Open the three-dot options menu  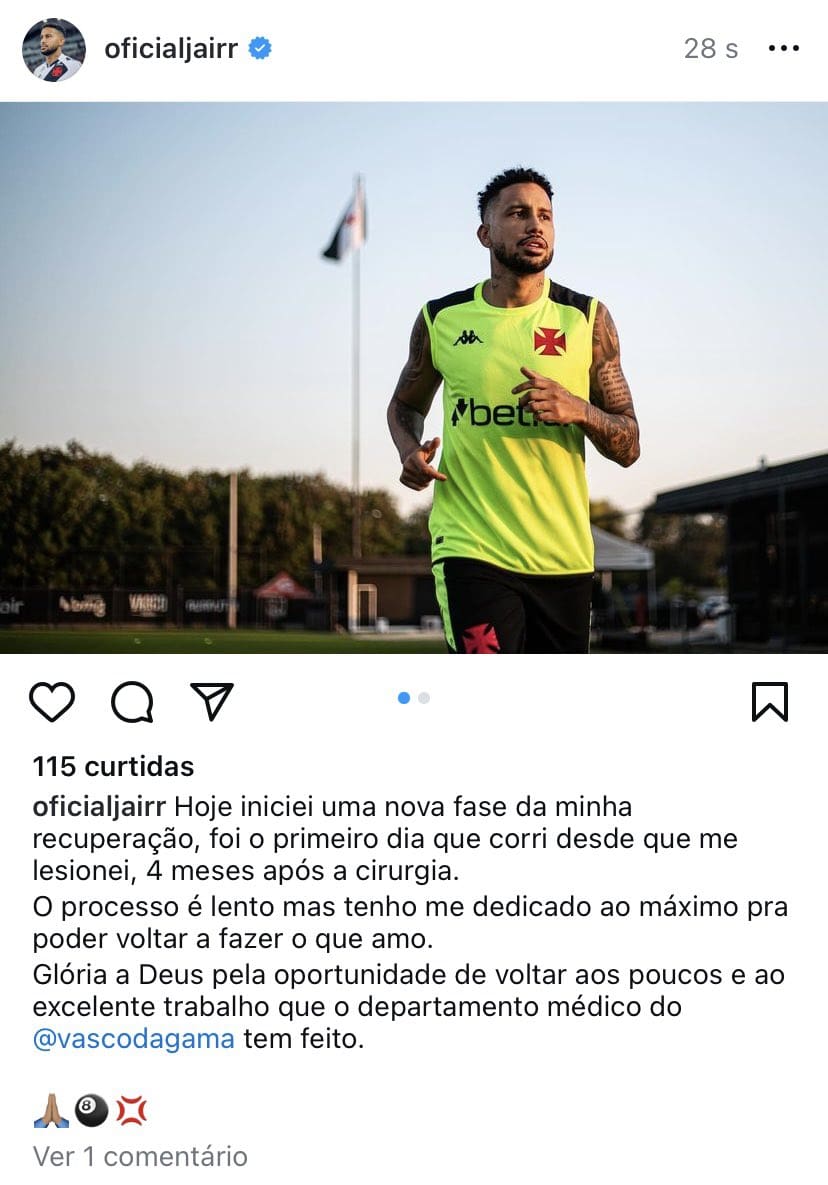pos(783,48)
